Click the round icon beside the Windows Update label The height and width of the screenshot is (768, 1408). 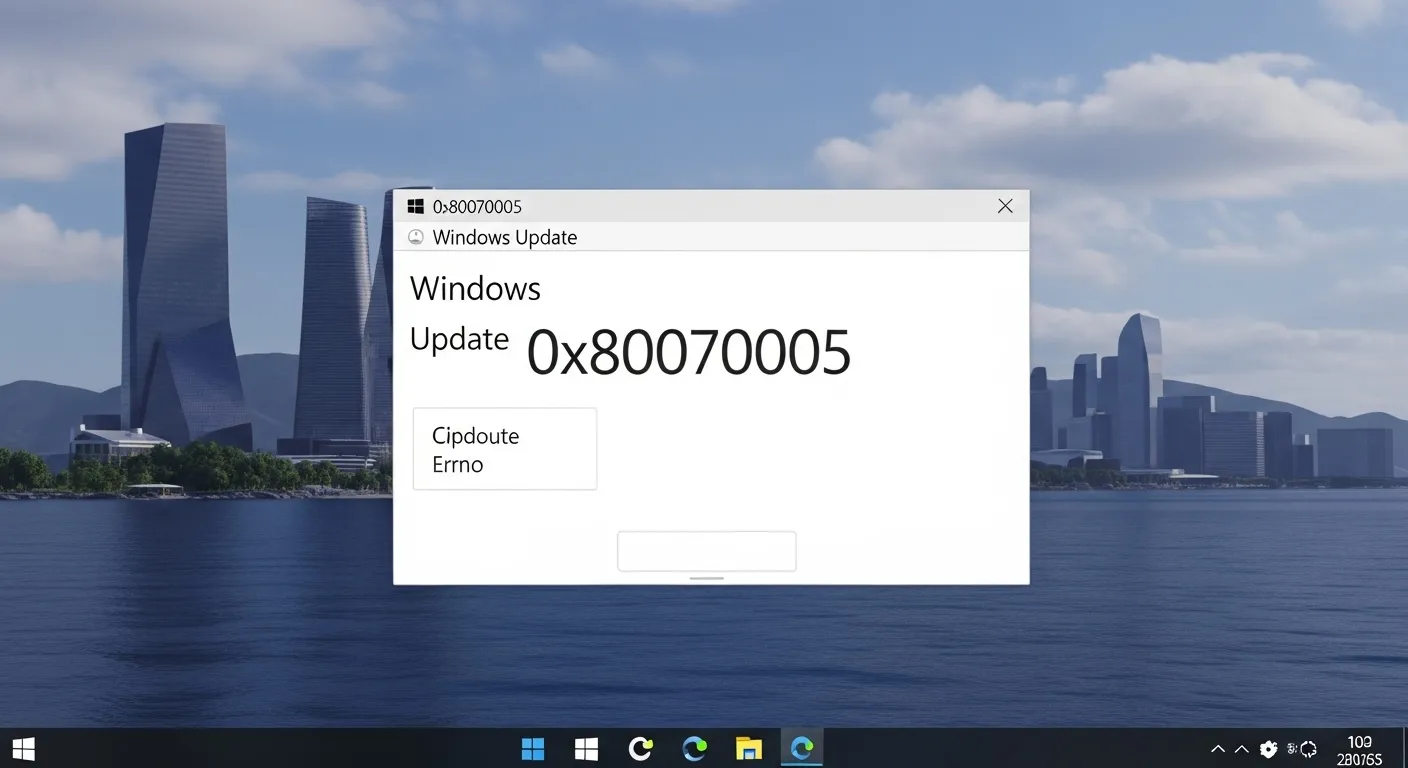(x=416, y=237)
